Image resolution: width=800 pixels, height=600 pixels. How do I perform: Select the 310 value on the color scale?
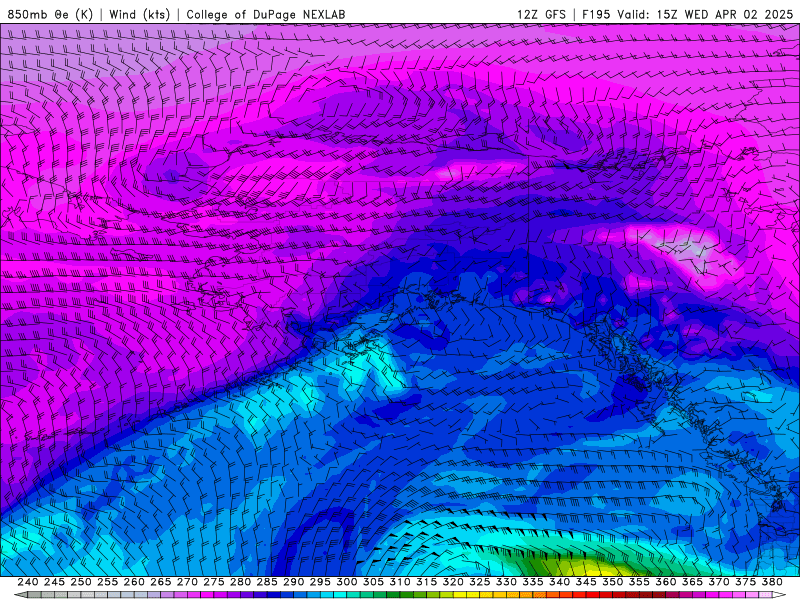point(399,582)
